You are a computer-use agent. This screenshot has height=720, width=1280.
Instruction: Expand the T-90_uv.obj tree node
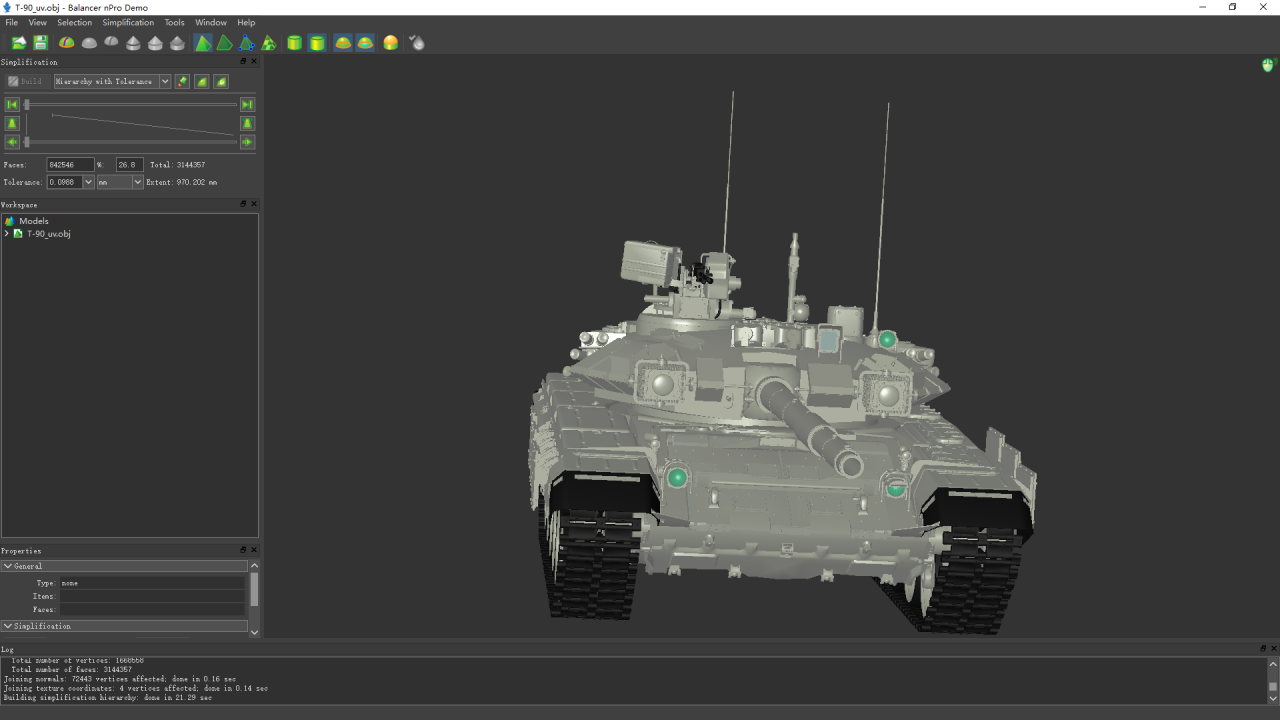click(x=7, y=234)
